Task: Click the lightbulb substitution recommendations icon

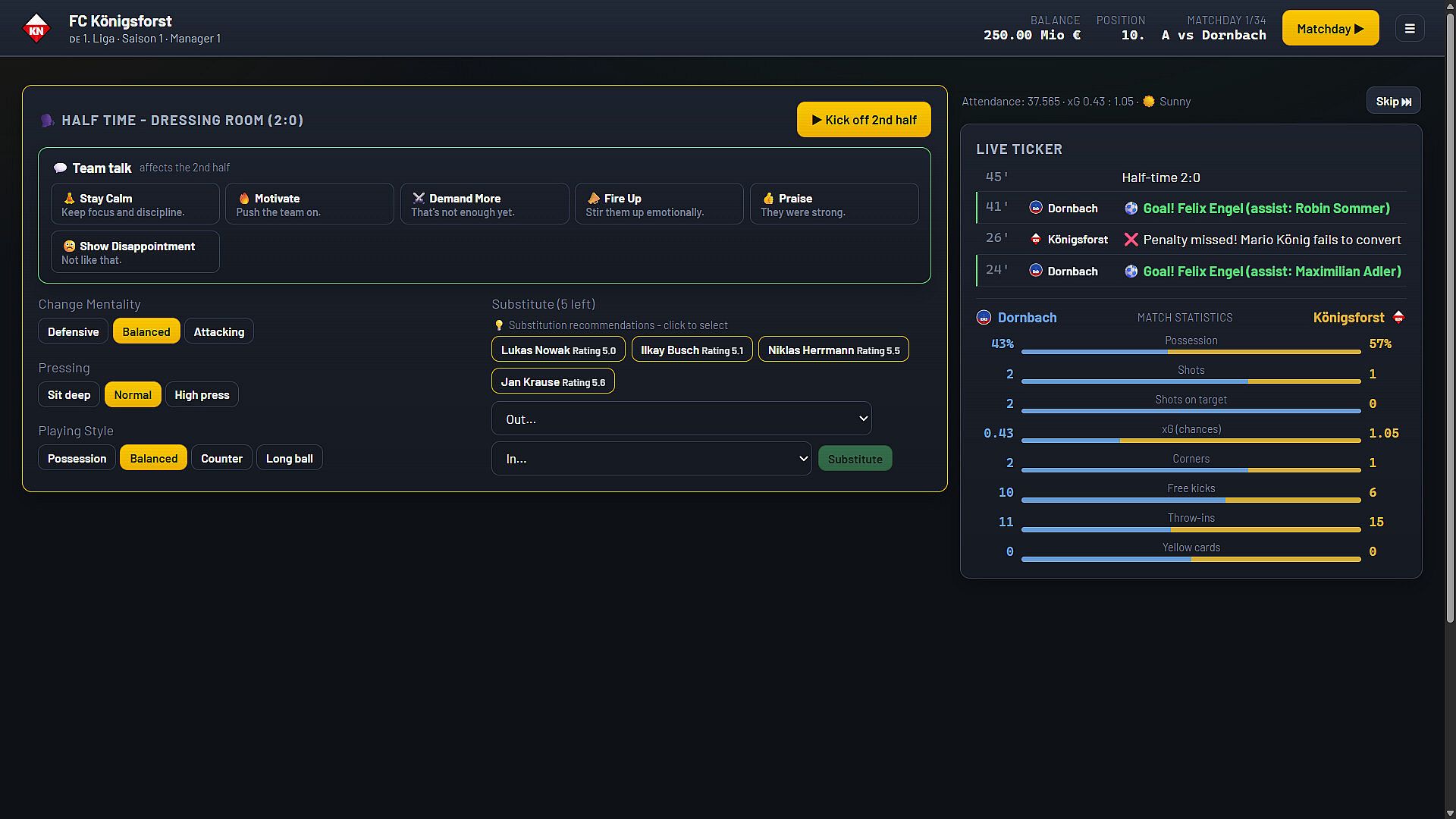Action: point(498,325)
